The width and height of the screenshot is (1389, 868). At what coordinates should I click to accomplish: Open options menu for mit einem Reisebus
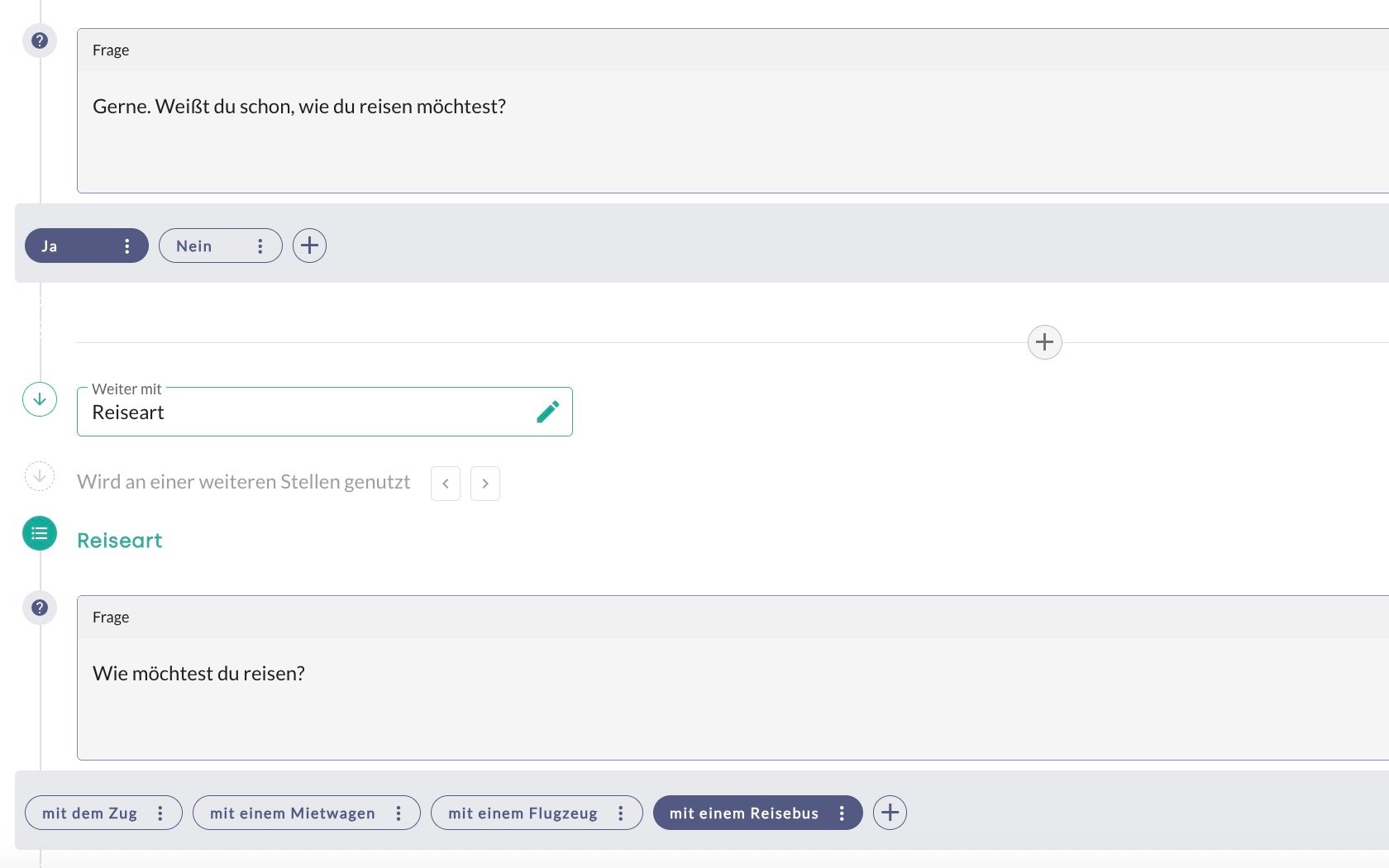click(842, 813)
